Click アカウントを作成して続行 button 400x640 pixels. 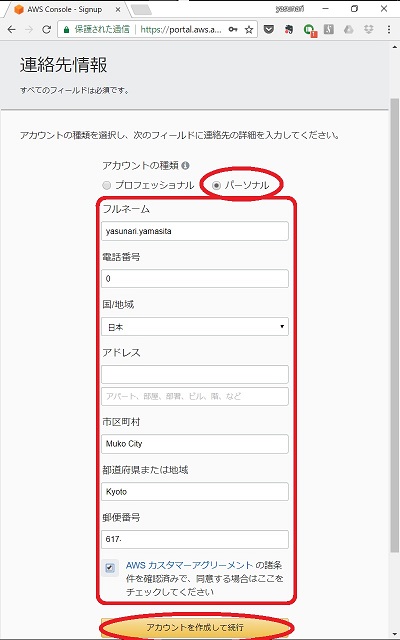click(x=195, y=627)
